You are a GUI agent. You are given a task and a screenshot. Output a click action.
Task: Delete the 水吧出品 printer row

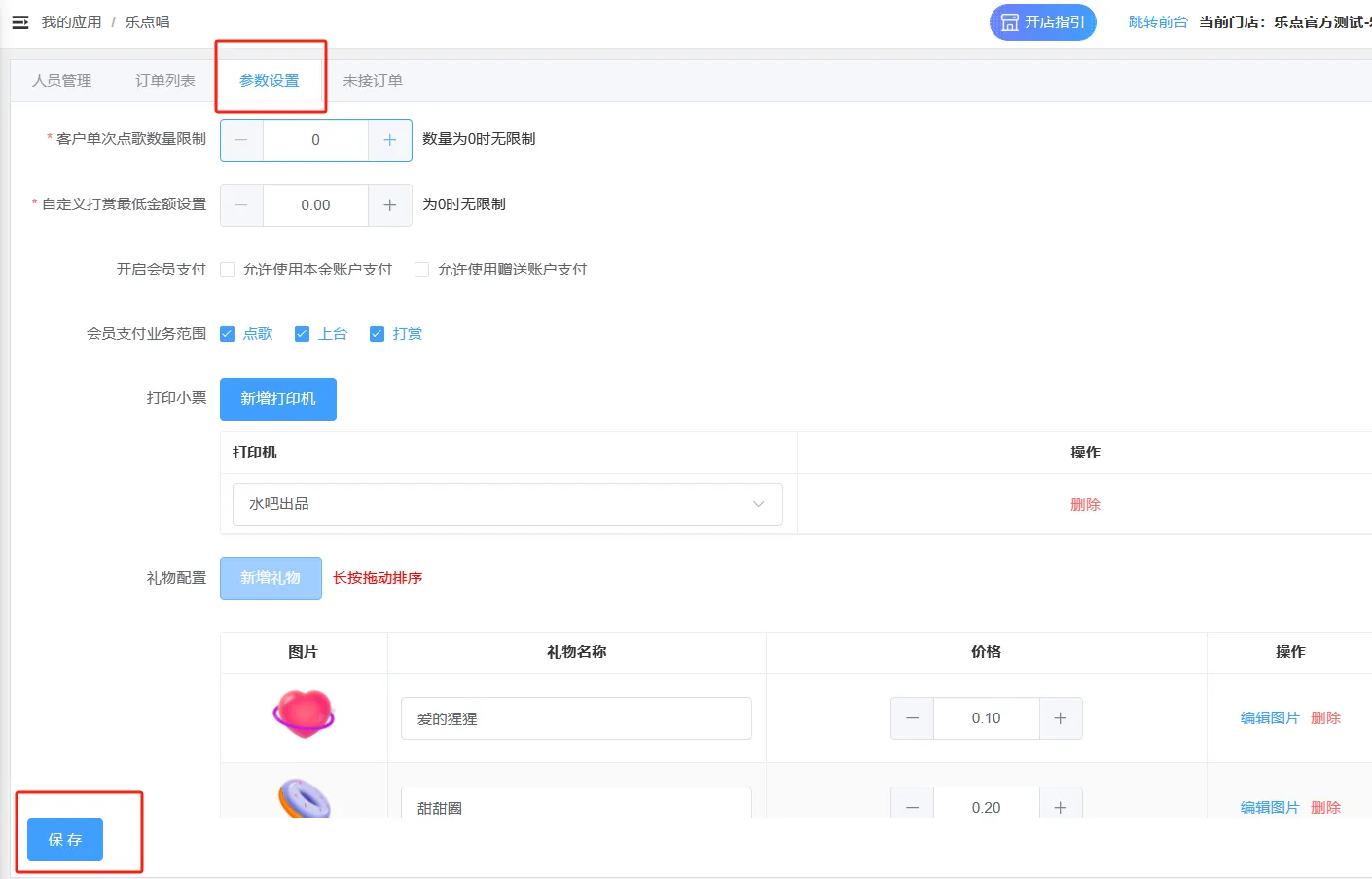click(x=1084, y=504)
